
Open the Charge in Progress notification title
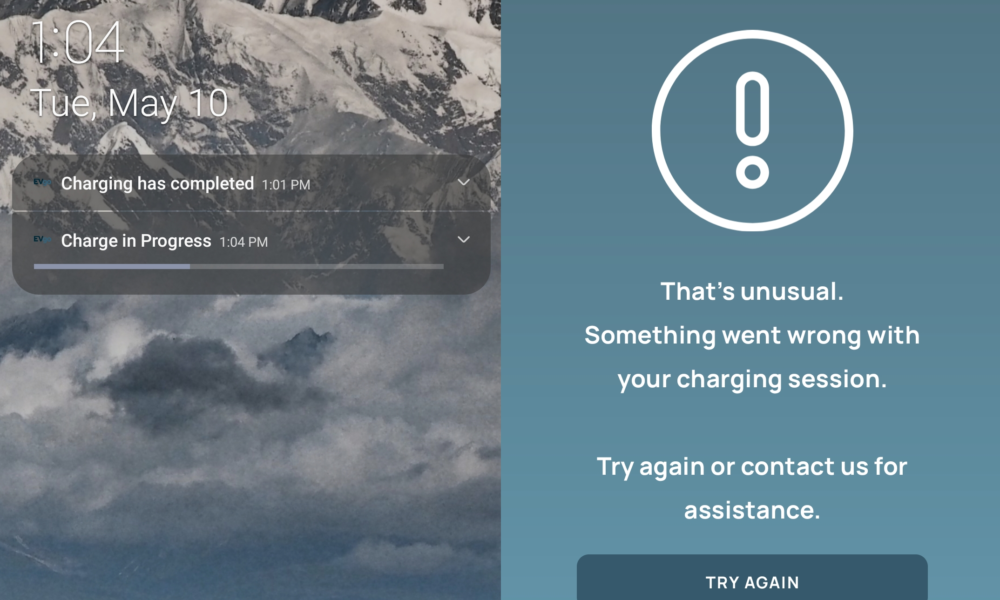136,241
